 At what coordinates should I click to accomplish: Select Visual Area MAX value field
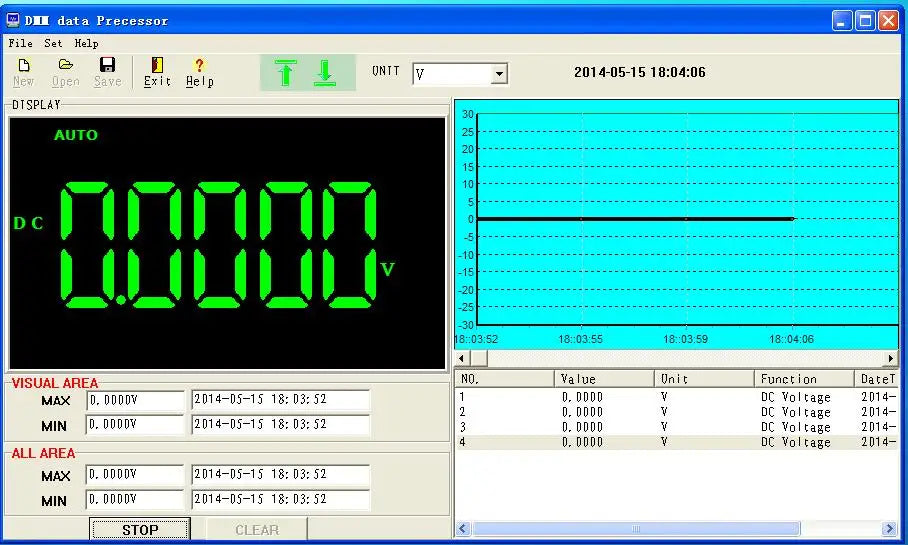[x=135, y=400]
